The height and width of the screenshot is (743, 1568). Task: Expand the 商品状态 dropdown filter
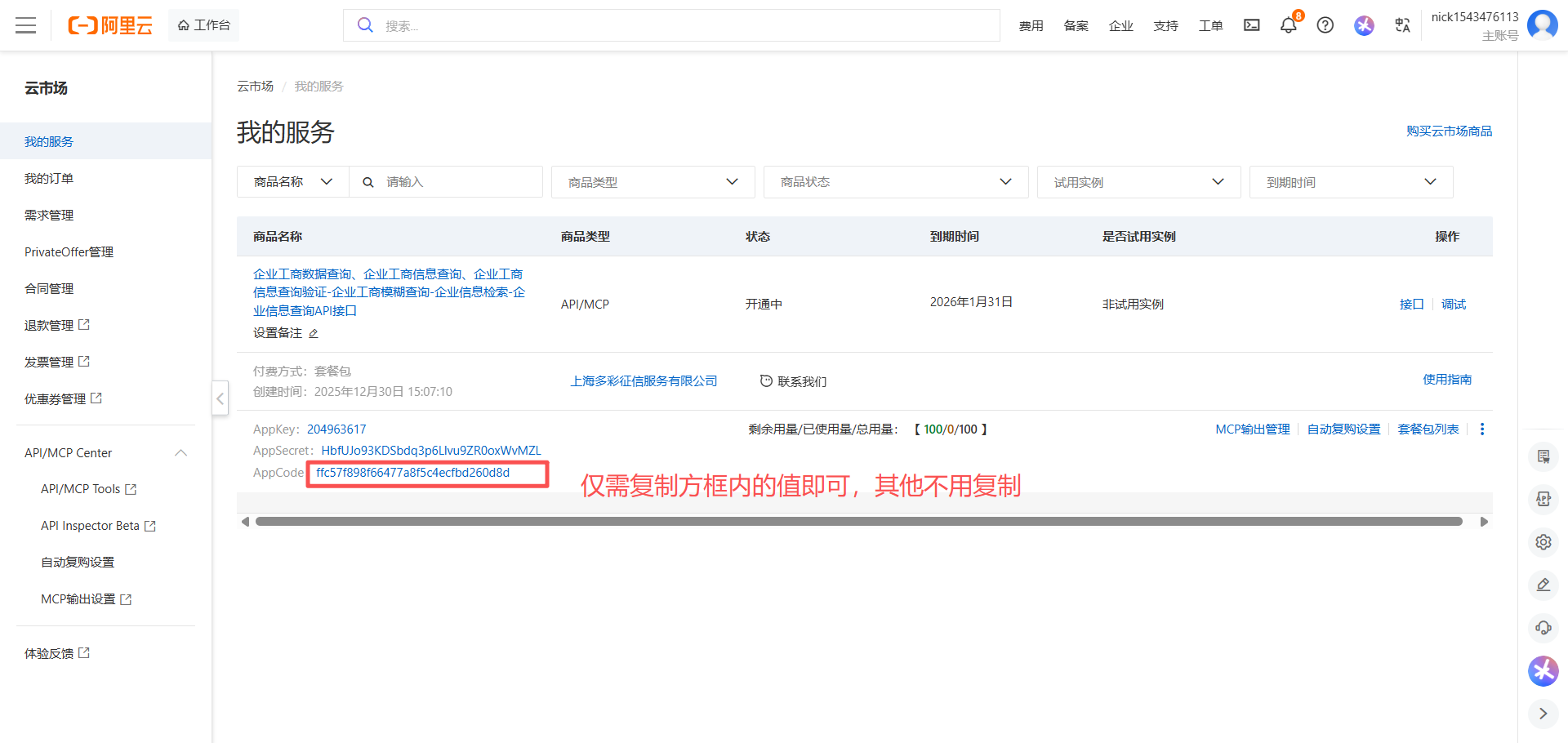tap(895, 182)
